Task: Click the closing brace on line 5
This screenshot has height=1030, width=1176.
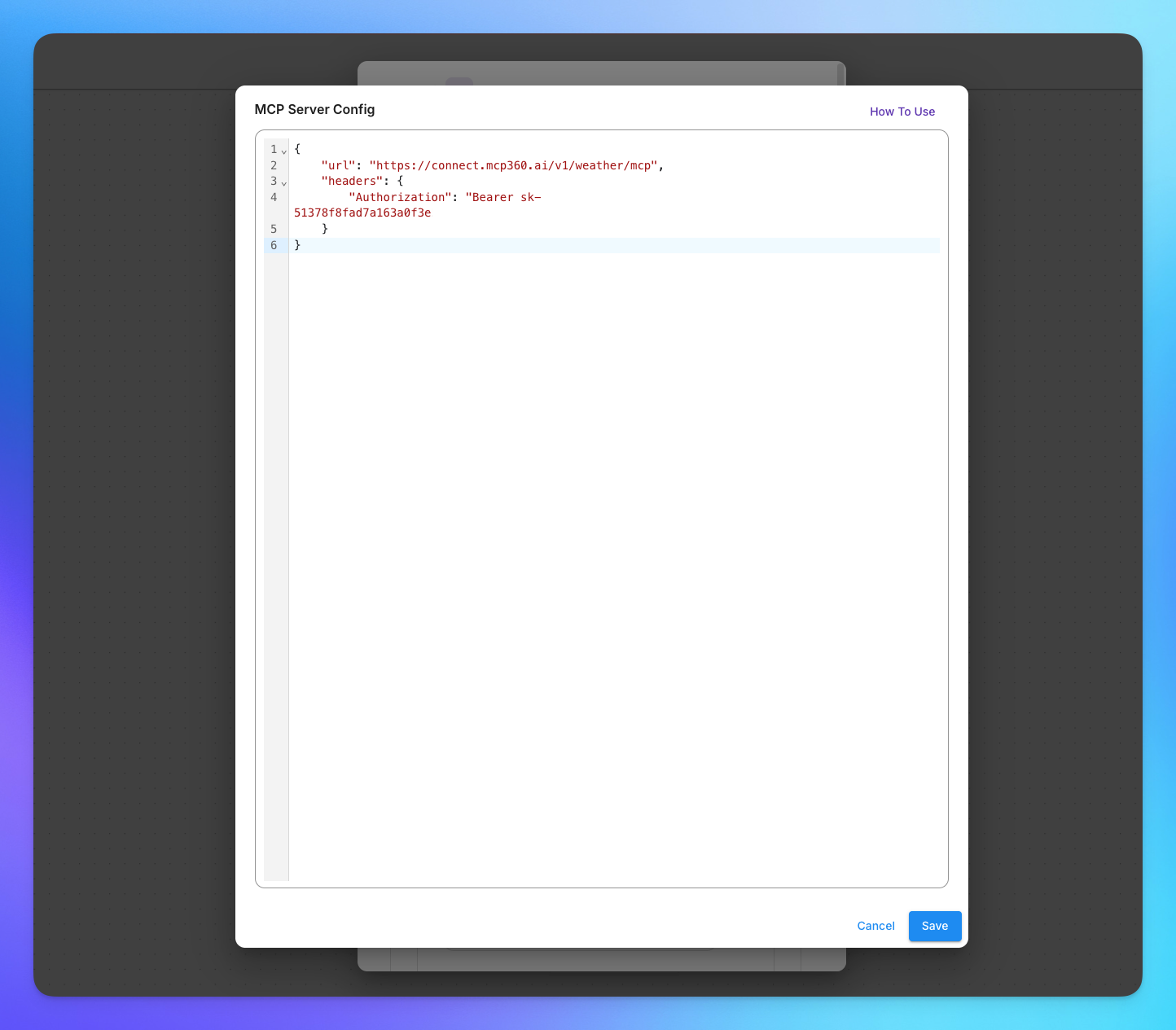Action: [x=325, y=229]
